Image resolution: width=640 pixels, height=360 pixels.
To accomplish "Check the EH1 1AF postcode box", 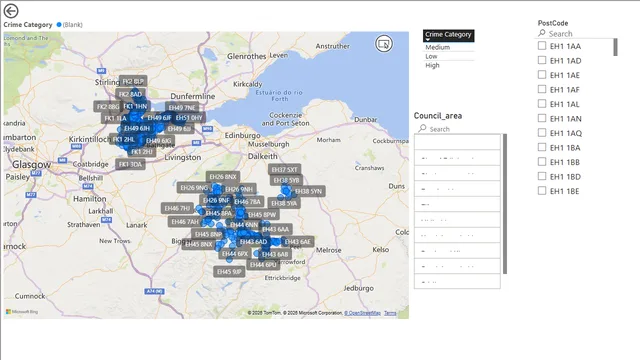I will pyautogui.click(x=542, y=89).
